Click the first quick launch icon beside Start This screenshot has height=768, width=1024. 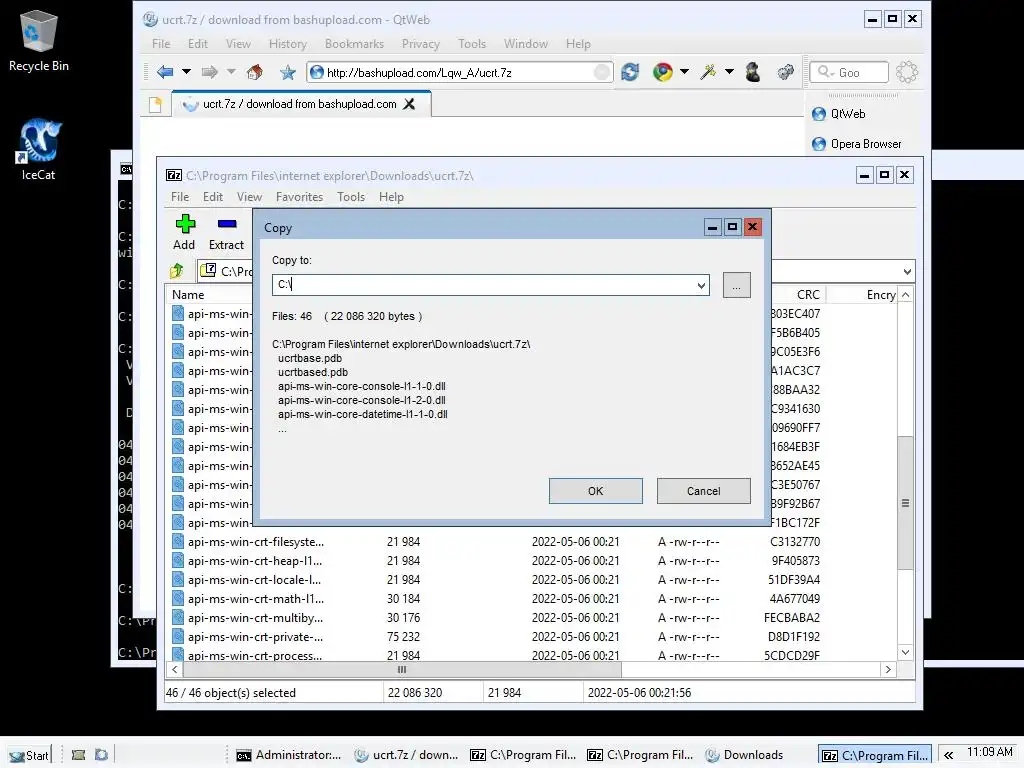click(x=78, y=755)
